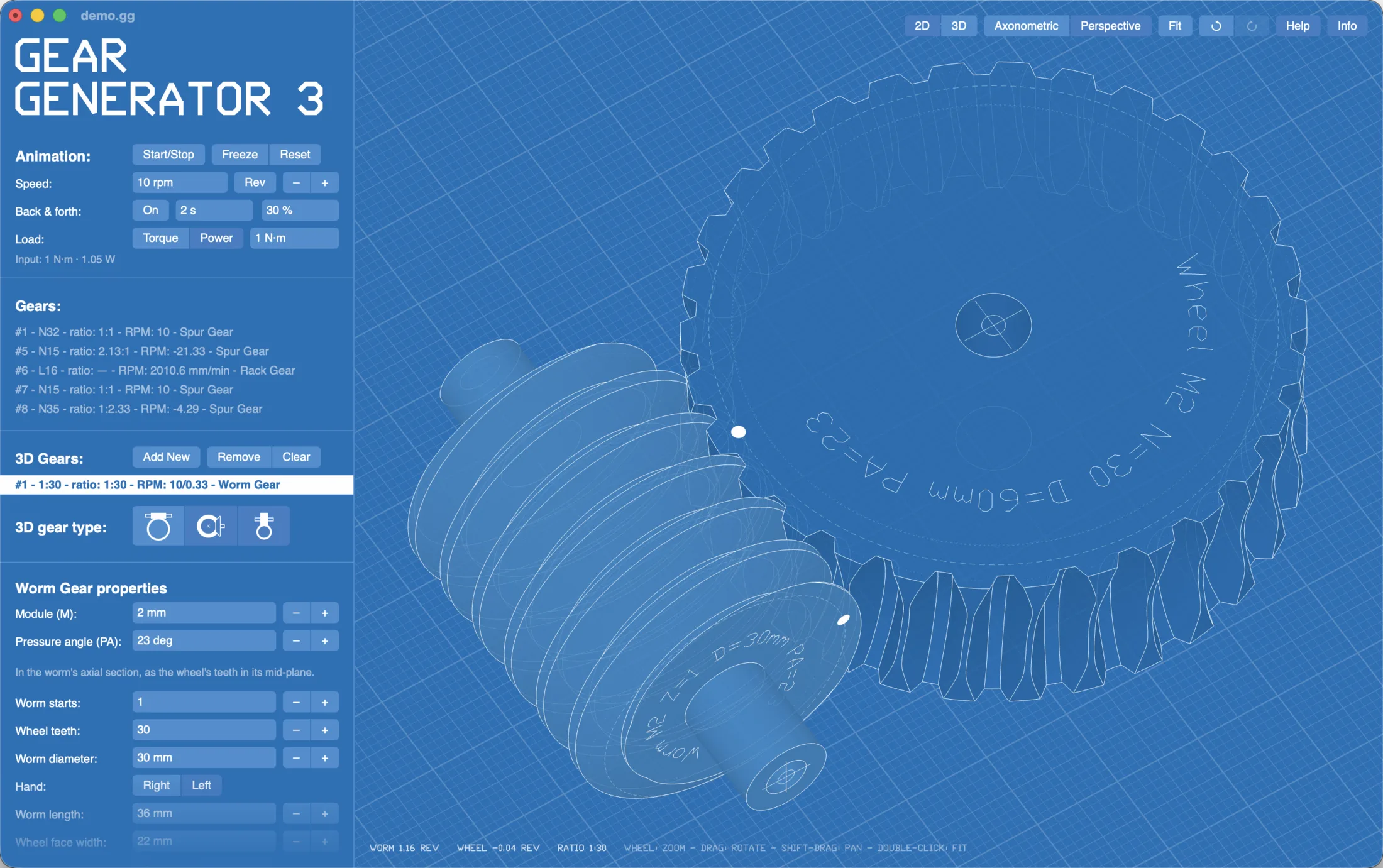This screenshot has width=1383, height=868.
Task: Decrease animation speed with minus button
Action: coord(296,183)
